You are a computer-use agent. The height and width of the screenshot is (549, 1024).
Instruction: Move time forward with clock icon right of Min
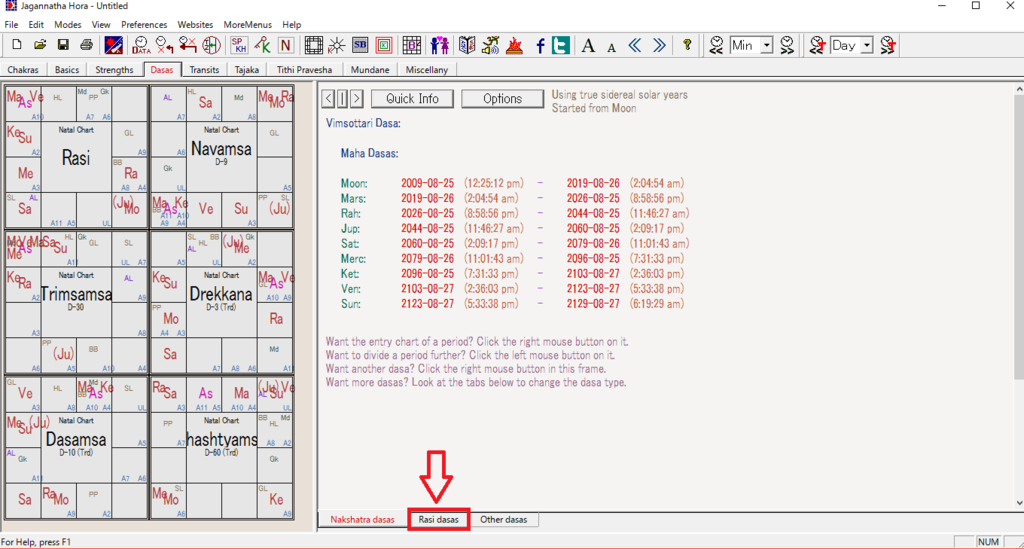pyautogui.click(x=787, y=45)
